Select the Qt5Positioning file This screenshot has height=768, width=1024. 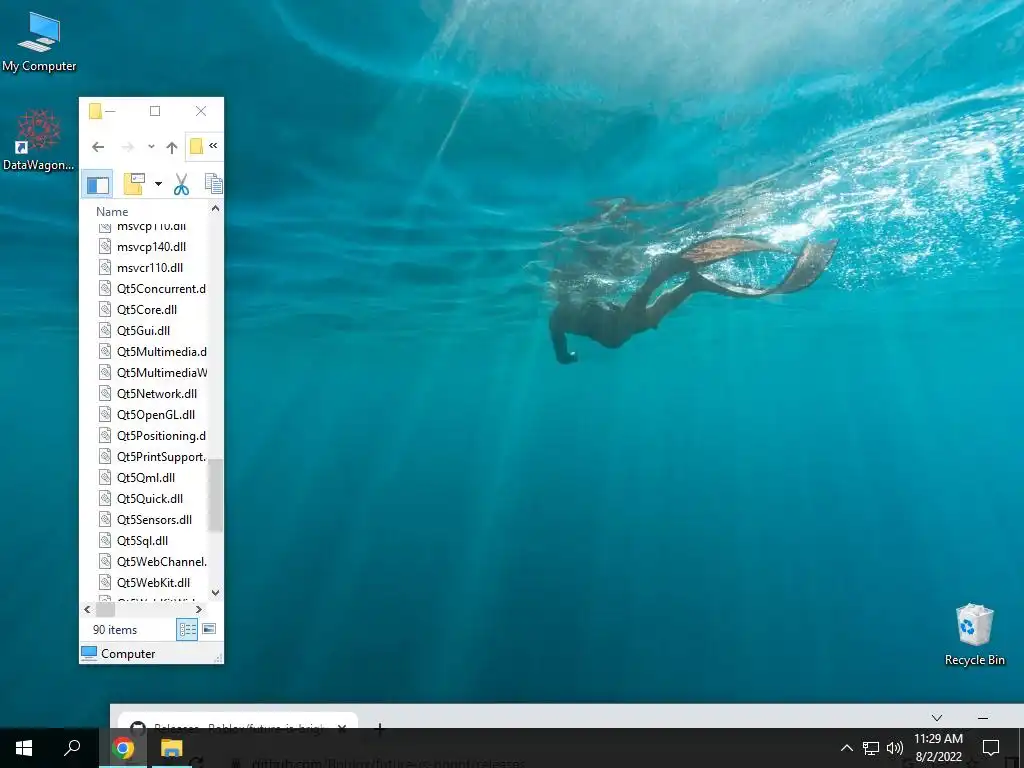tap(161, 436)
